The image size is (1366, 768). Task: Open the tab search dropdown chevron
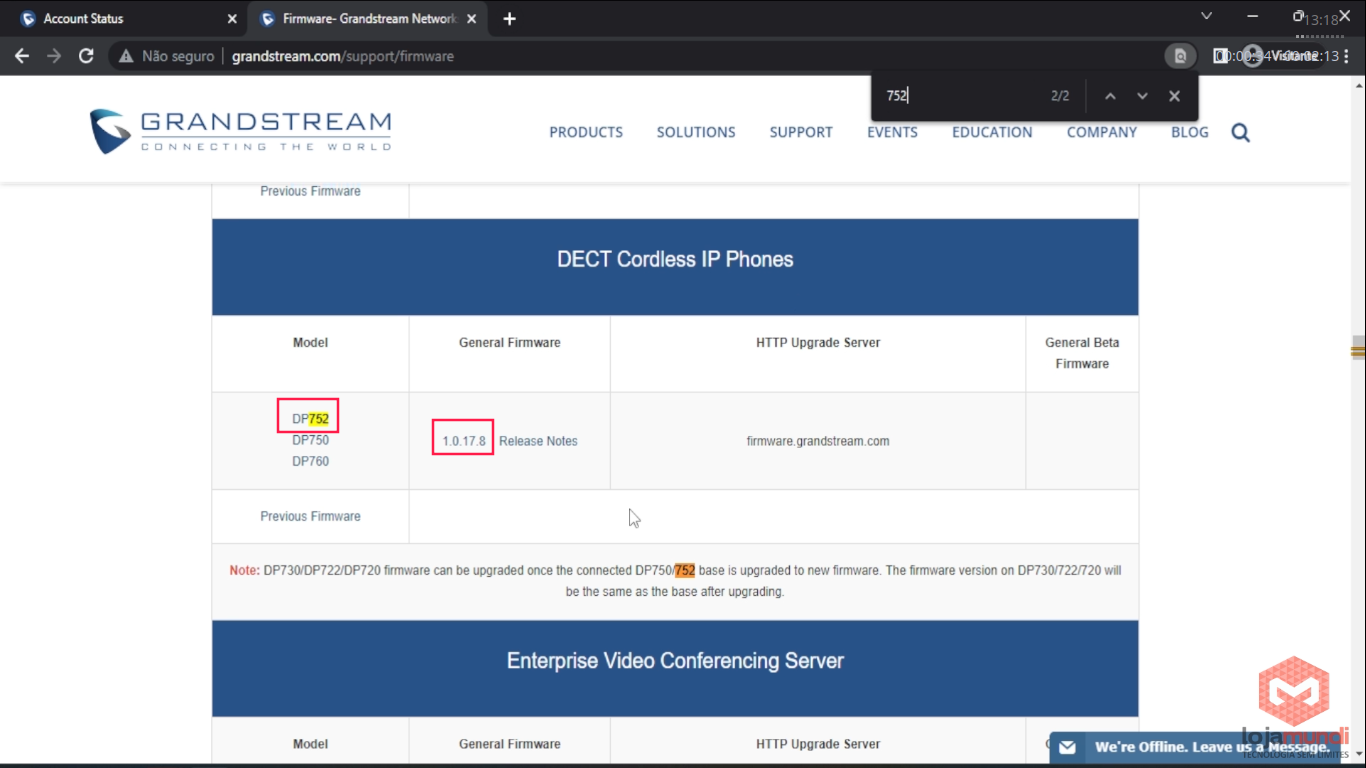(1206, 16)
